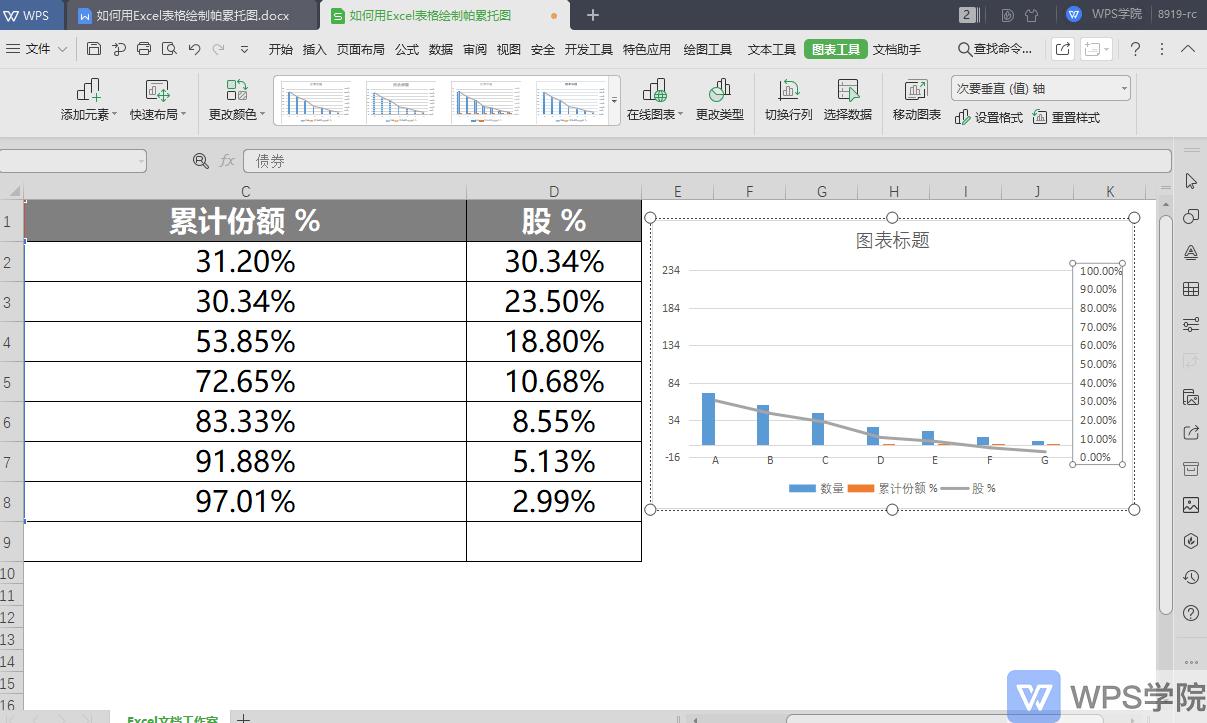Viewport: 1207px width, 723px height.
Task: Switch to the 数据 ribbon tab
Action: click(x=440, y=48)
